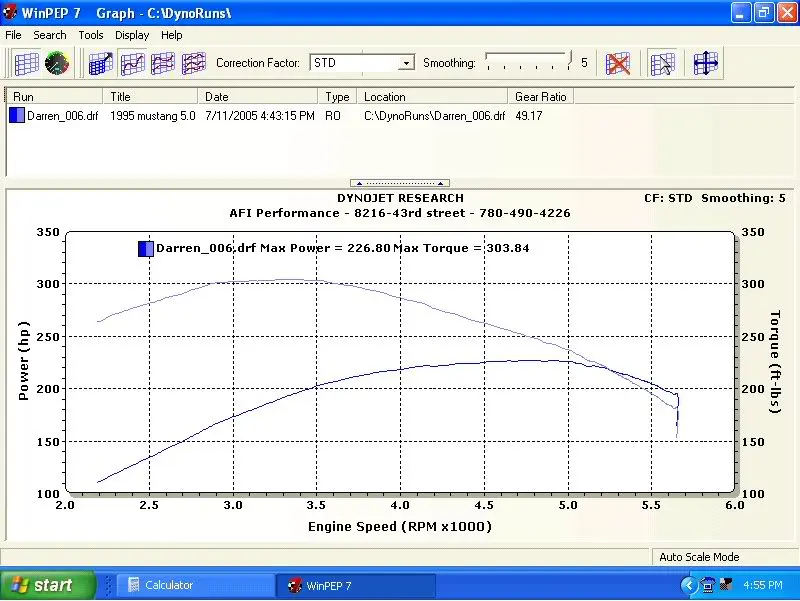The width and height of the screenshot is (800, 601).
Task: Click the date '7/11/2005 4:43:15 PM'
Action: click(x=260, y=116)
